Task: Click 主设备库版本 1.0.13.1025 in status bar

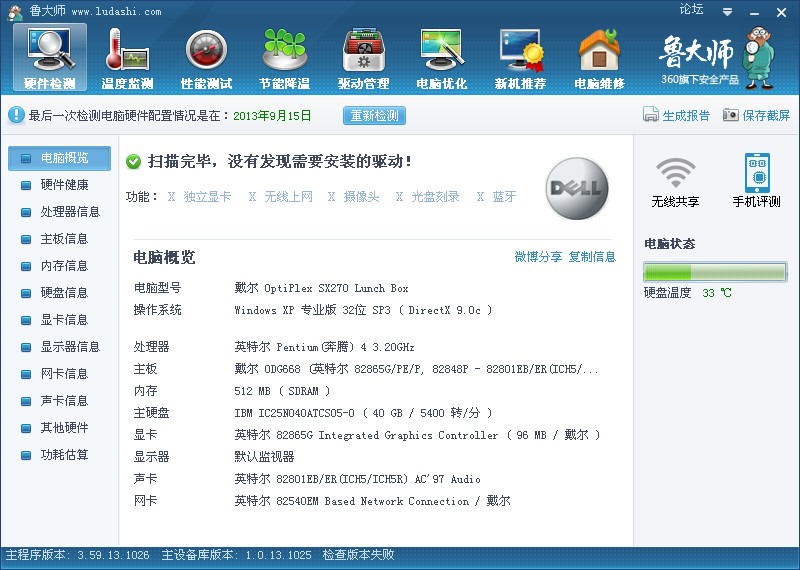Action: click(236, 555)
